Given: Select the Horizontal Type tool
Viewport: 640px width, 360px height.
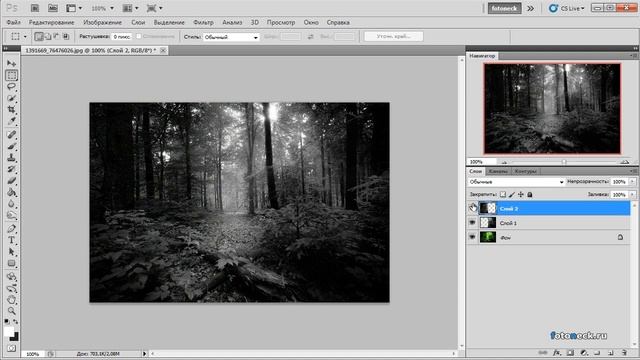Looking at the screenshot, I should pos(11,240).
